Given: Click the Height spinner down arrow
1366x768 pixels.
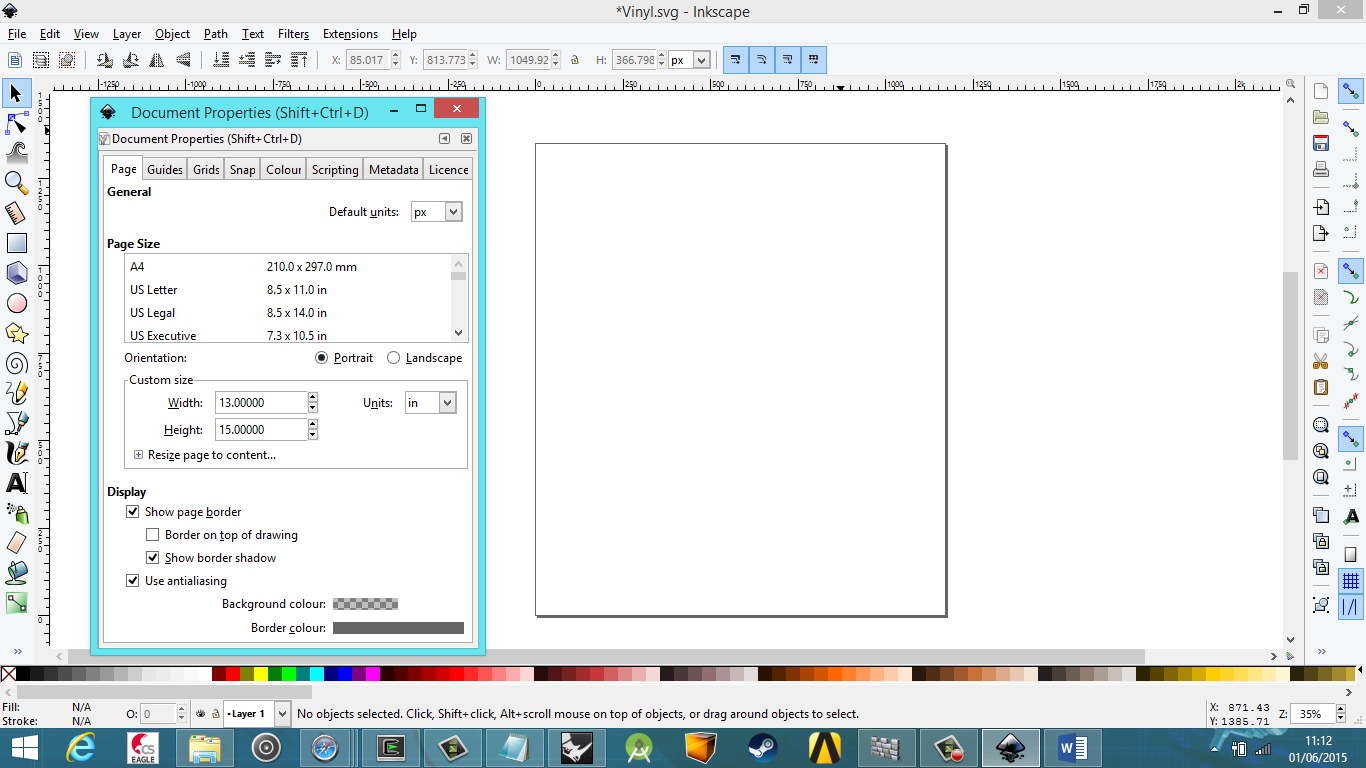Looking at the screenshot, I should (x=313, y=435).
